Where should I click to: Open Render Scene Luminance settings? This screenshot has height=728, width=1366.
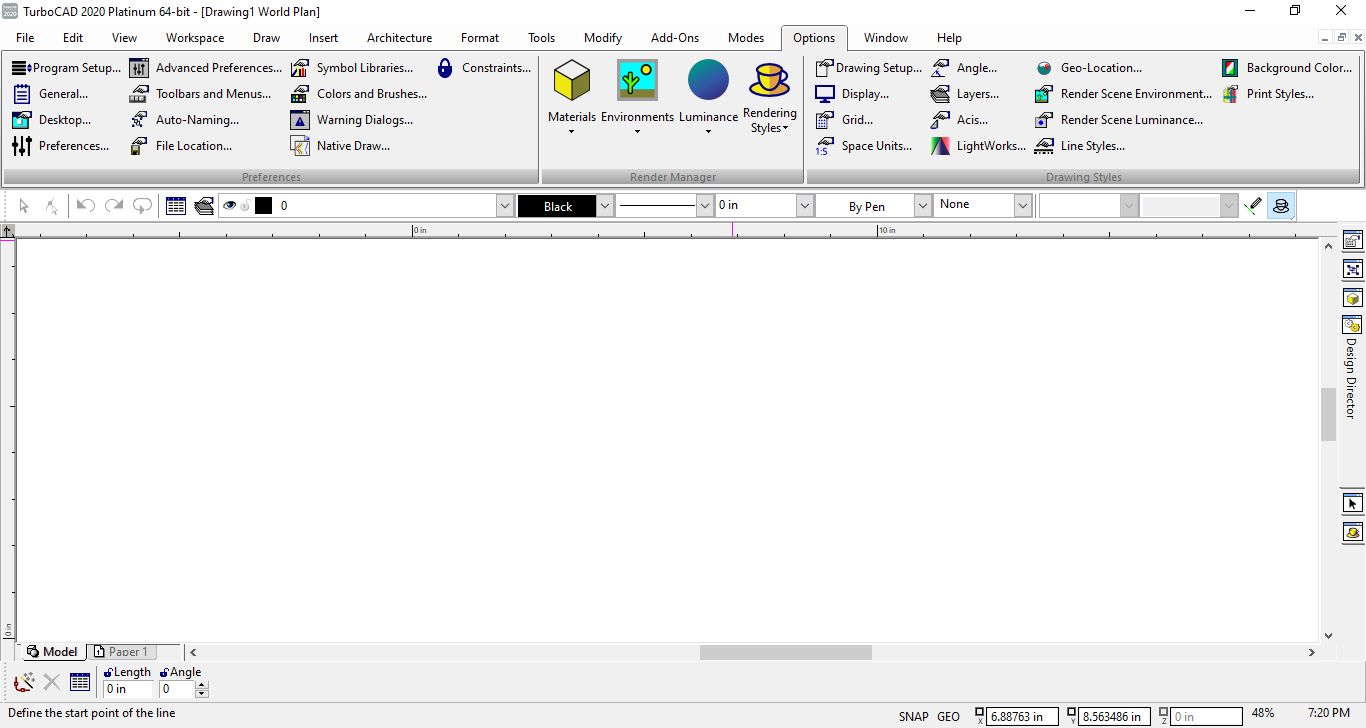coord(1119,120)
